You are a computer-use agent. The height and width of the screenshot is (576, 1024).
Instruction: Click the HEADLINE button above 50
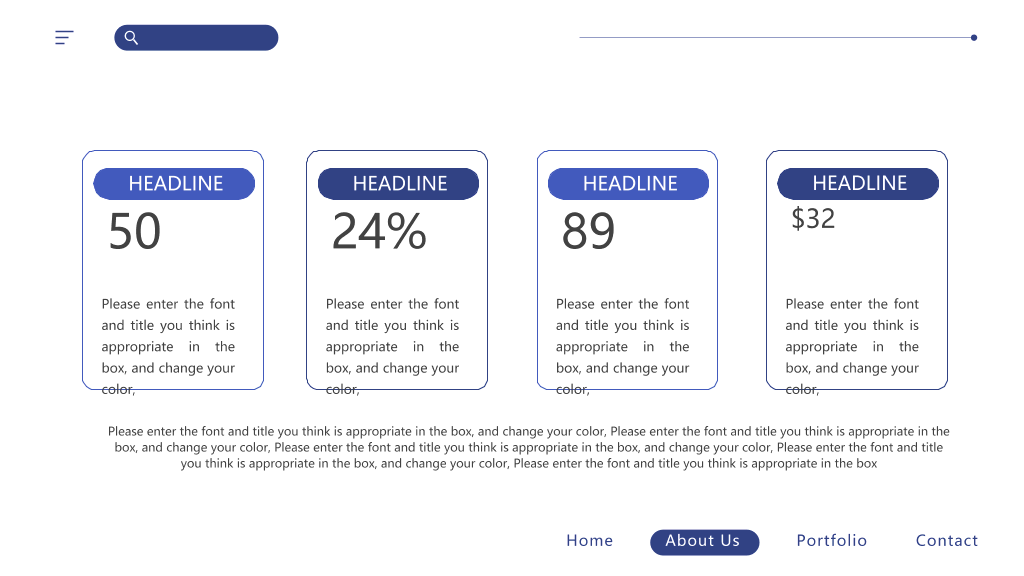pyautogui.click(x=174, y=184)
